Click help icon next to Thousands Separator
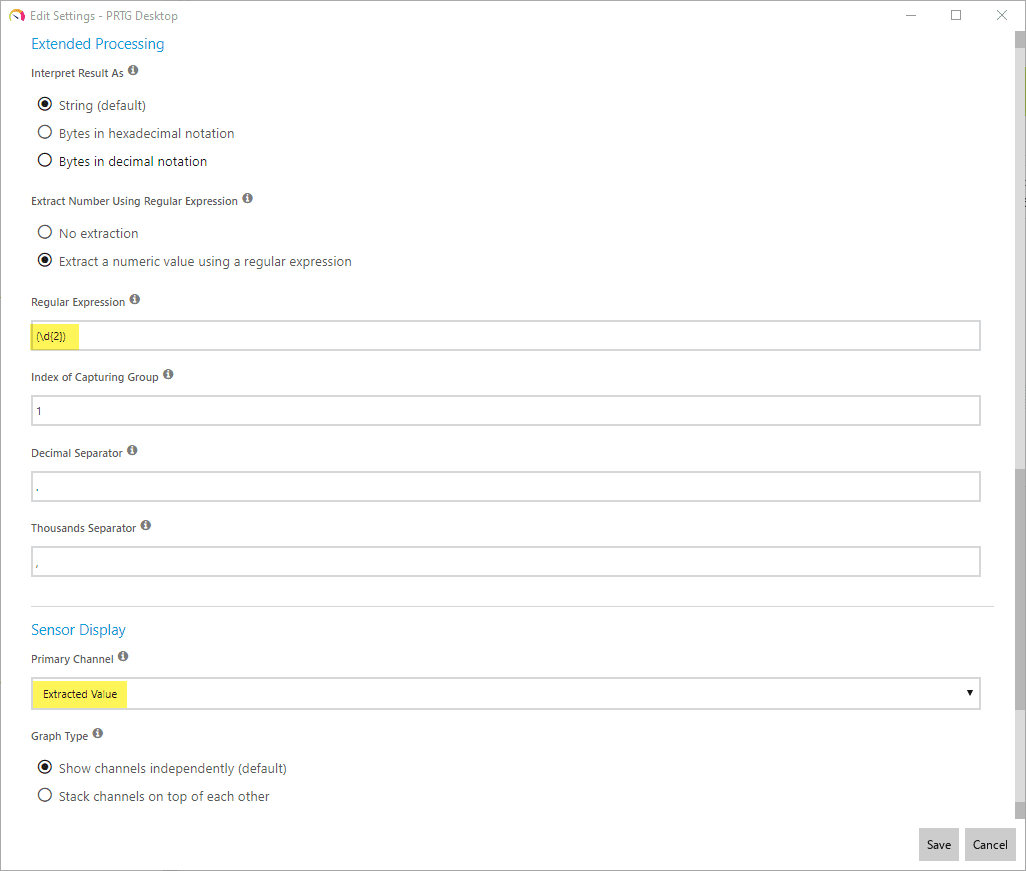The image size is (1026, 871). (145, 526)
